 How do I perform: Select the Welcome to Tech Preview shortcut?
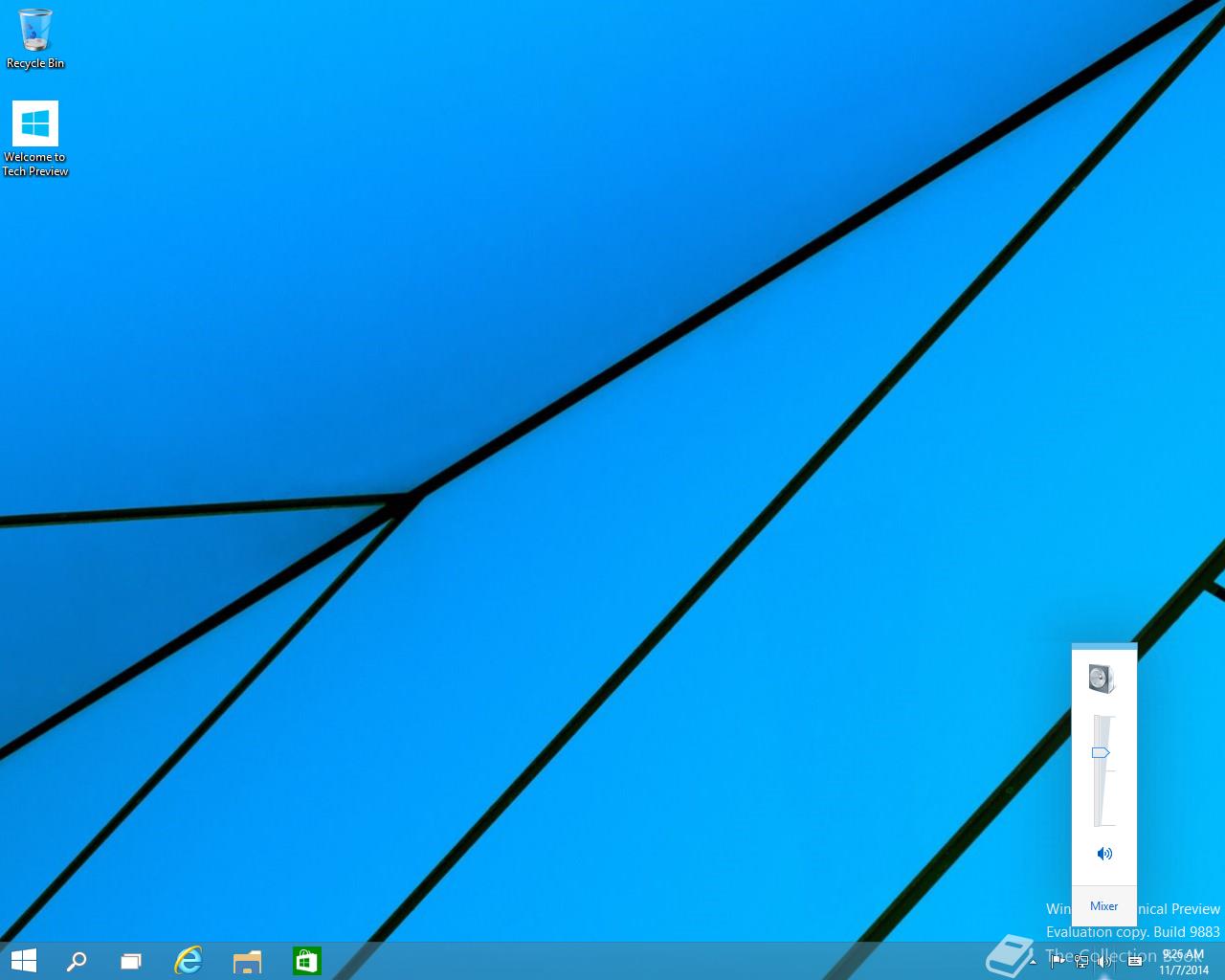(x=35, y=139)
